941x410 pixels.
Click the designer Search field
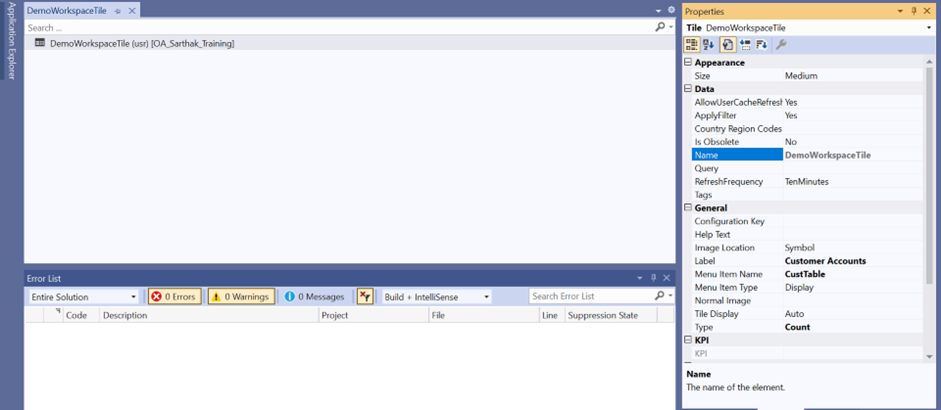click(x=339, y=28)
